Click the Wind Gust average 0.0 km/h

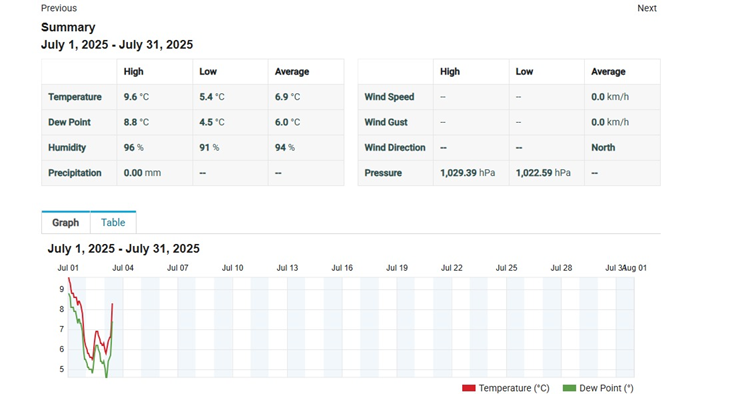tap(610, 122)
